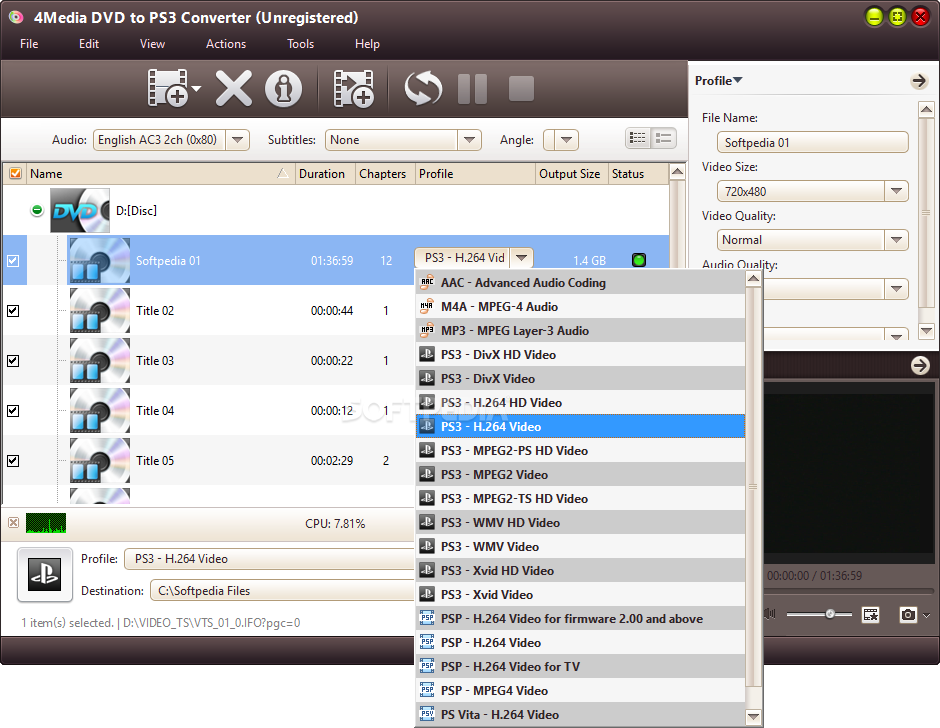Click Title 02 thumbnail
This screenshot has height=728, width=940.
(100, 310)
